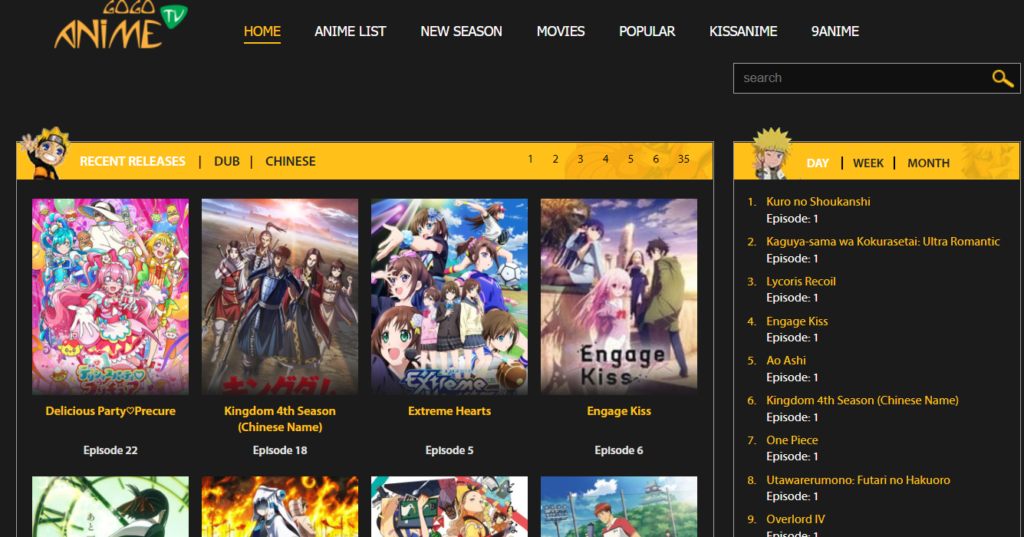Open the second-row thumbnail with the blonde character
The width and height of the screenshot is (1024, 537).
pos(449,507)
